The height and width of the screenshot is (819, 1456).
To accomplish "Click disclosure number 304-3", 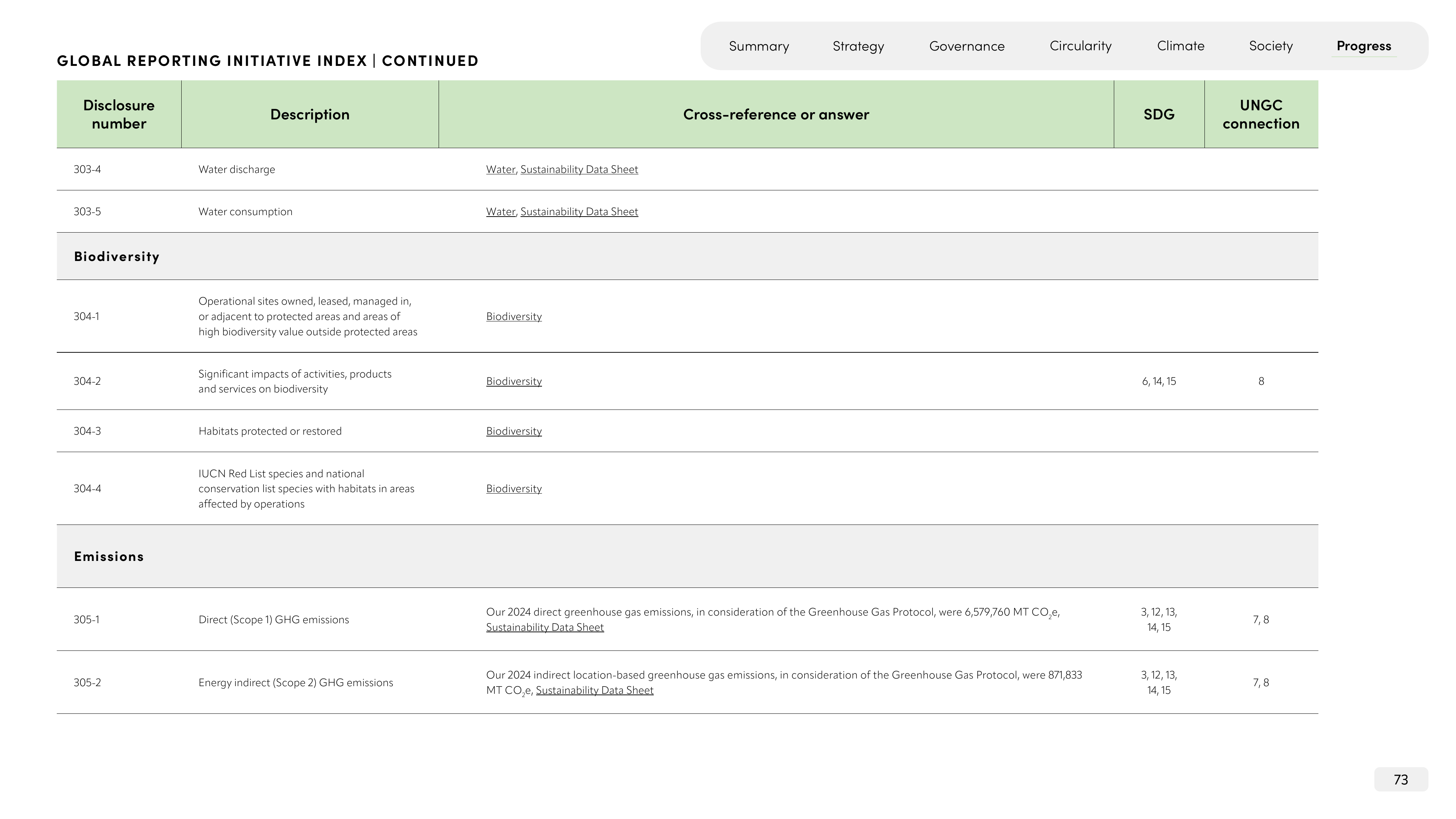I will (x=87, y=431).
